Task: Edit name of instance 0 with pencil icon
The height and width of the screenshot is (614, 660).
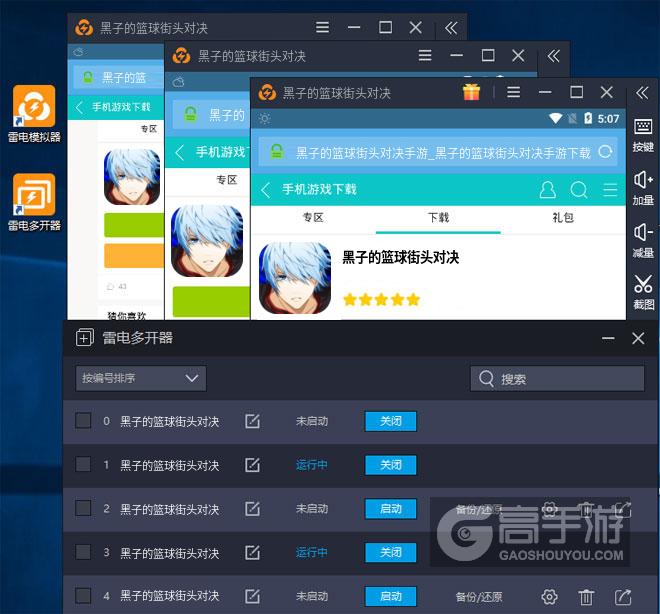Action: click(x=252, y=421)
